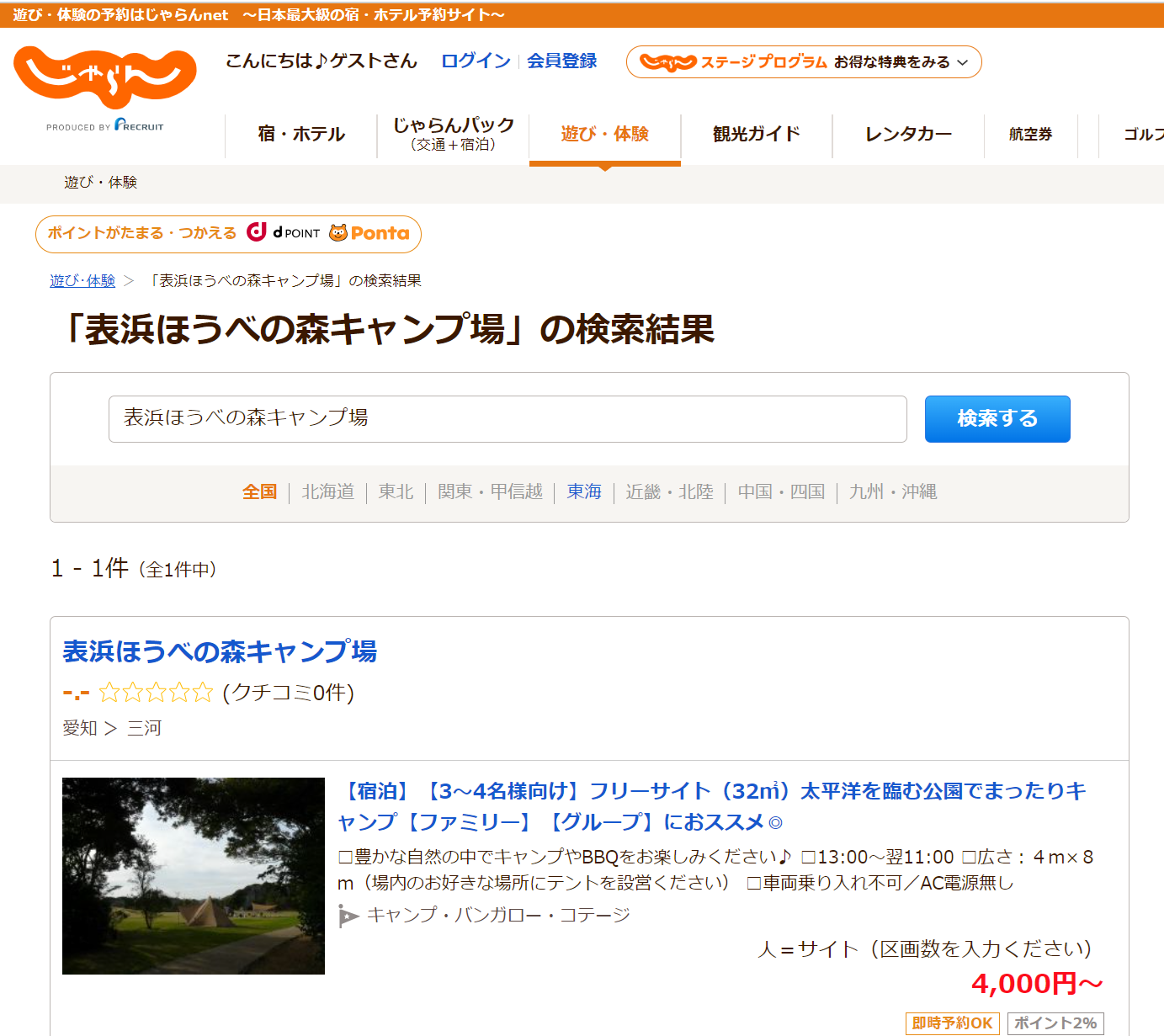Open the 宿・ホテル tab

[x=301, y=135]
